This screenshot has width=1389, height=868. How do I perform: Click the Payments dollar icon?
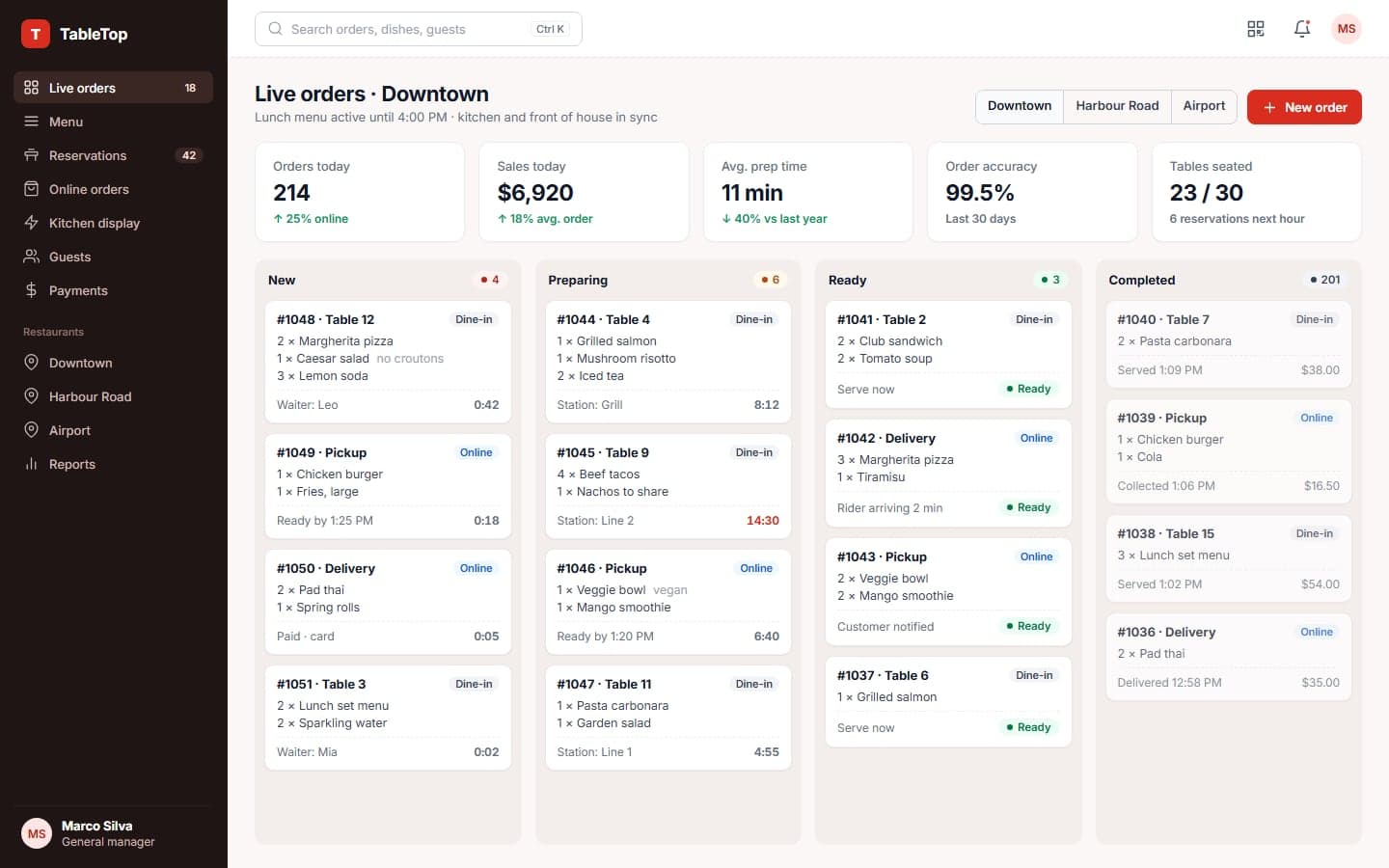tap(31, 290)
